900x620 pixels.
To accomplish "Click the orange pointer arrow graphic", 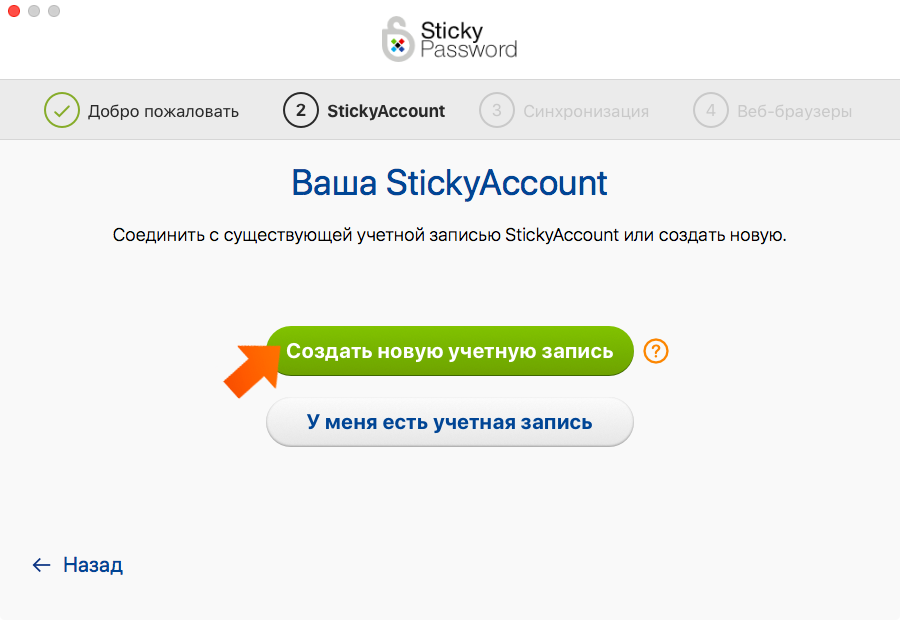I will 250,368.
